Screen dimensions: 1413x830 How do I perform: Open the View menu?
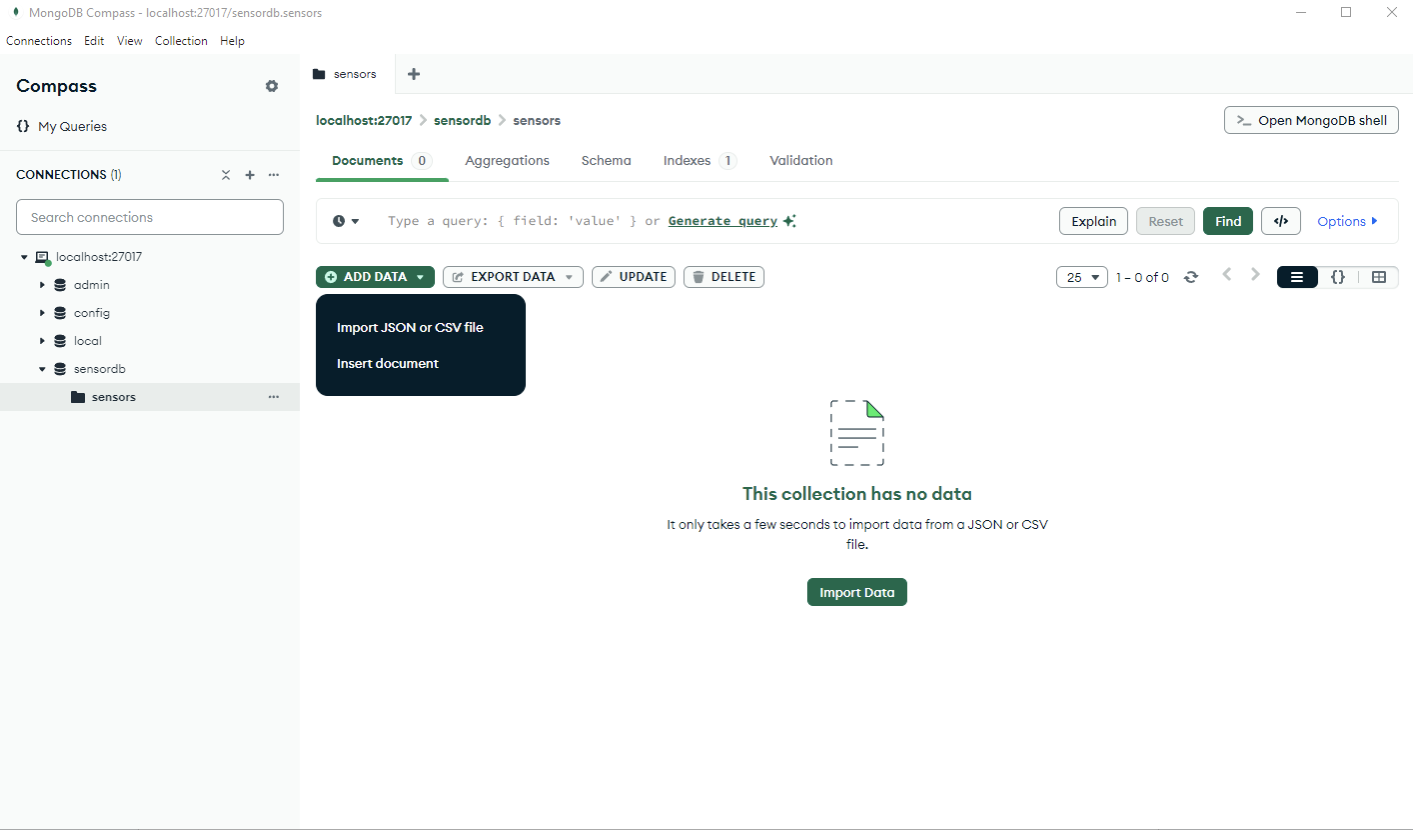[x=130, y=41]
